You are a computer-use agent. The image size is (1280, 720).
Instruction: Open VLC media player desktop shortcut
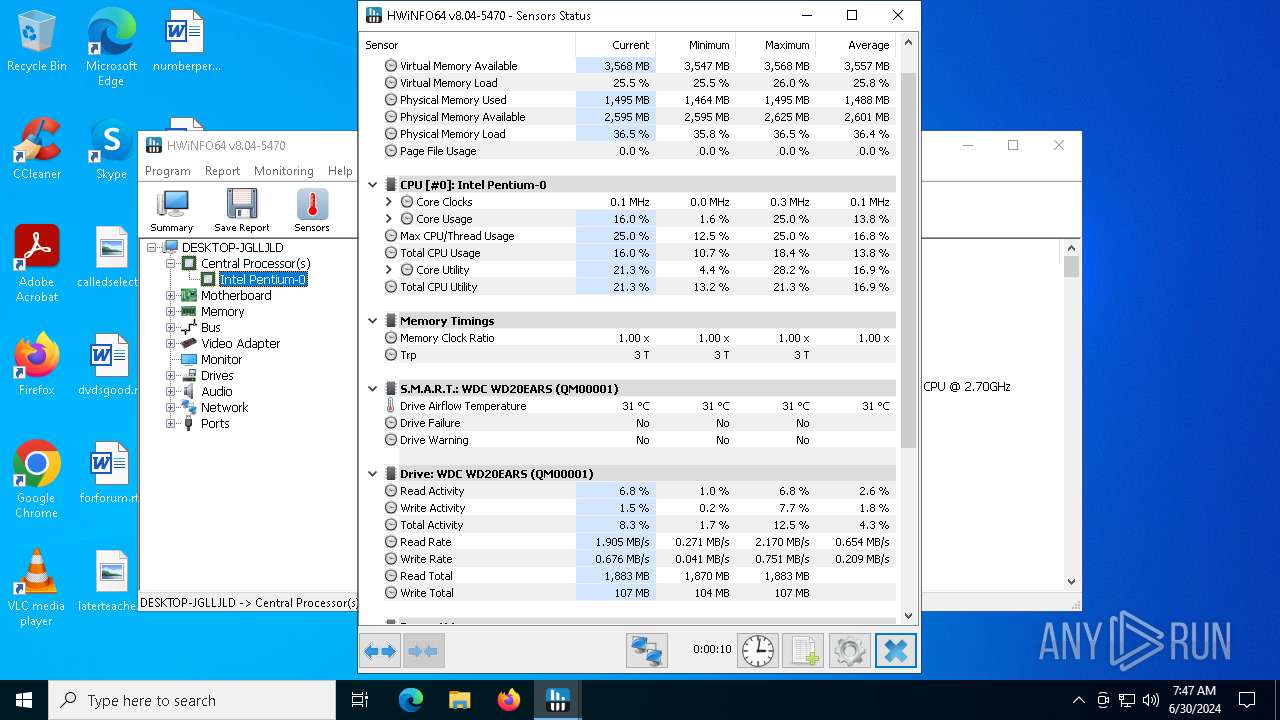point(37,588)
